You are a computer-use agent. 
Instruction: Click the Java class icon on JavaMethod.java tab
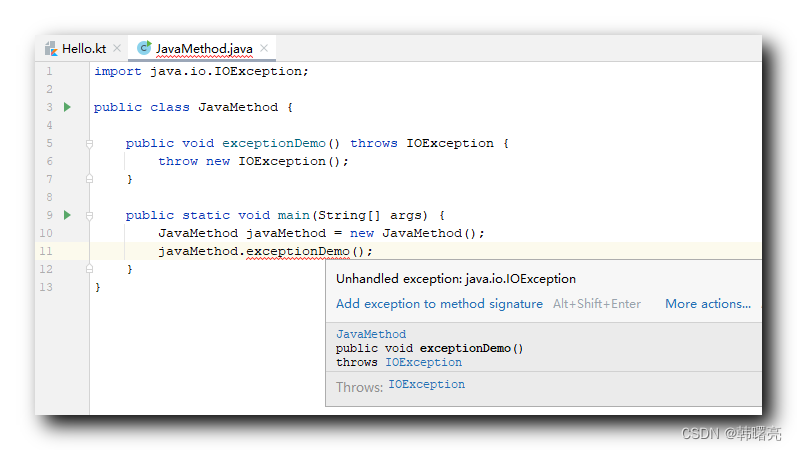point(144,48)
